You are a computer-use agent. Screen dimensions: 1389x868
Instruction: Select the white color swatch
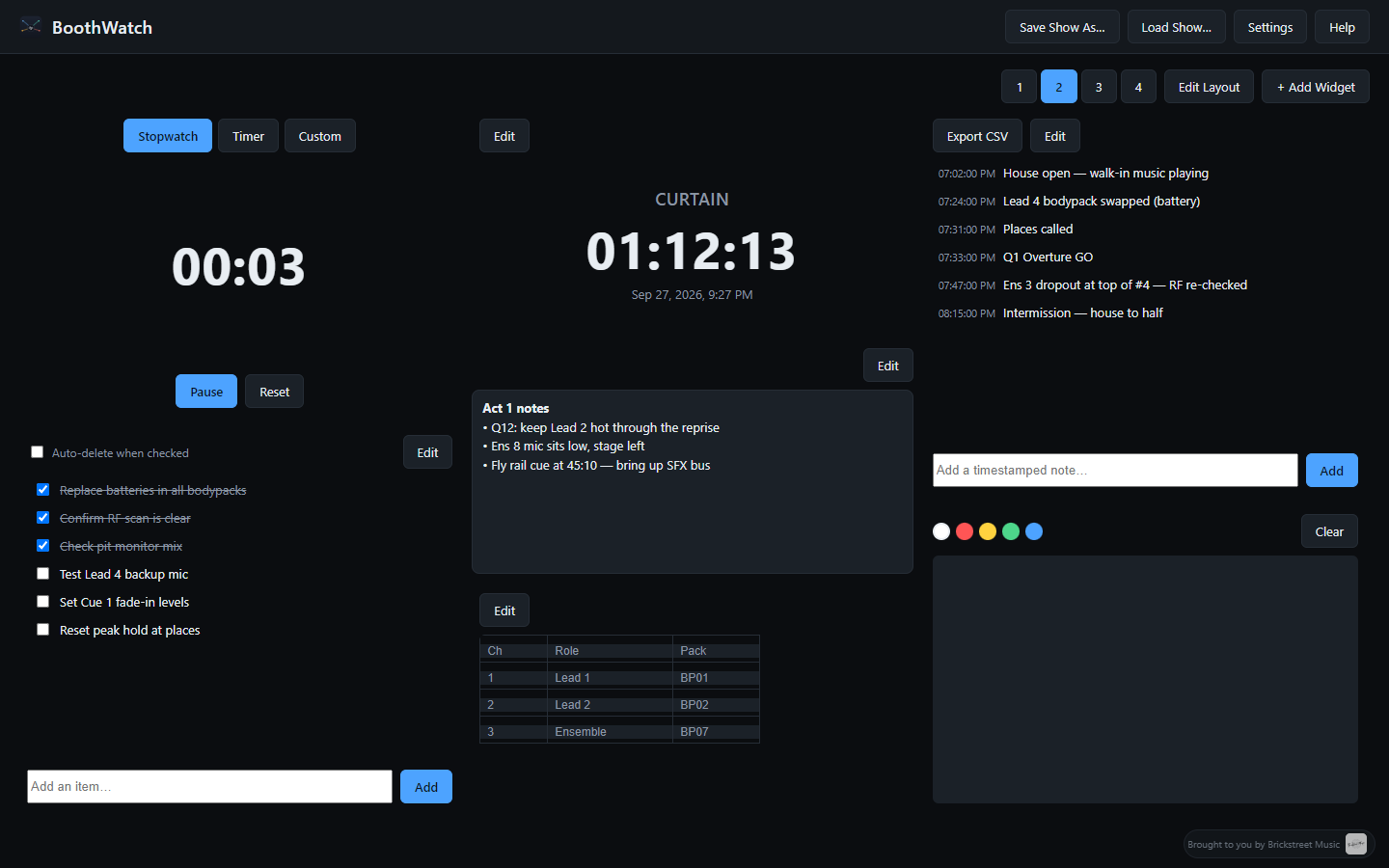(941, 531)
